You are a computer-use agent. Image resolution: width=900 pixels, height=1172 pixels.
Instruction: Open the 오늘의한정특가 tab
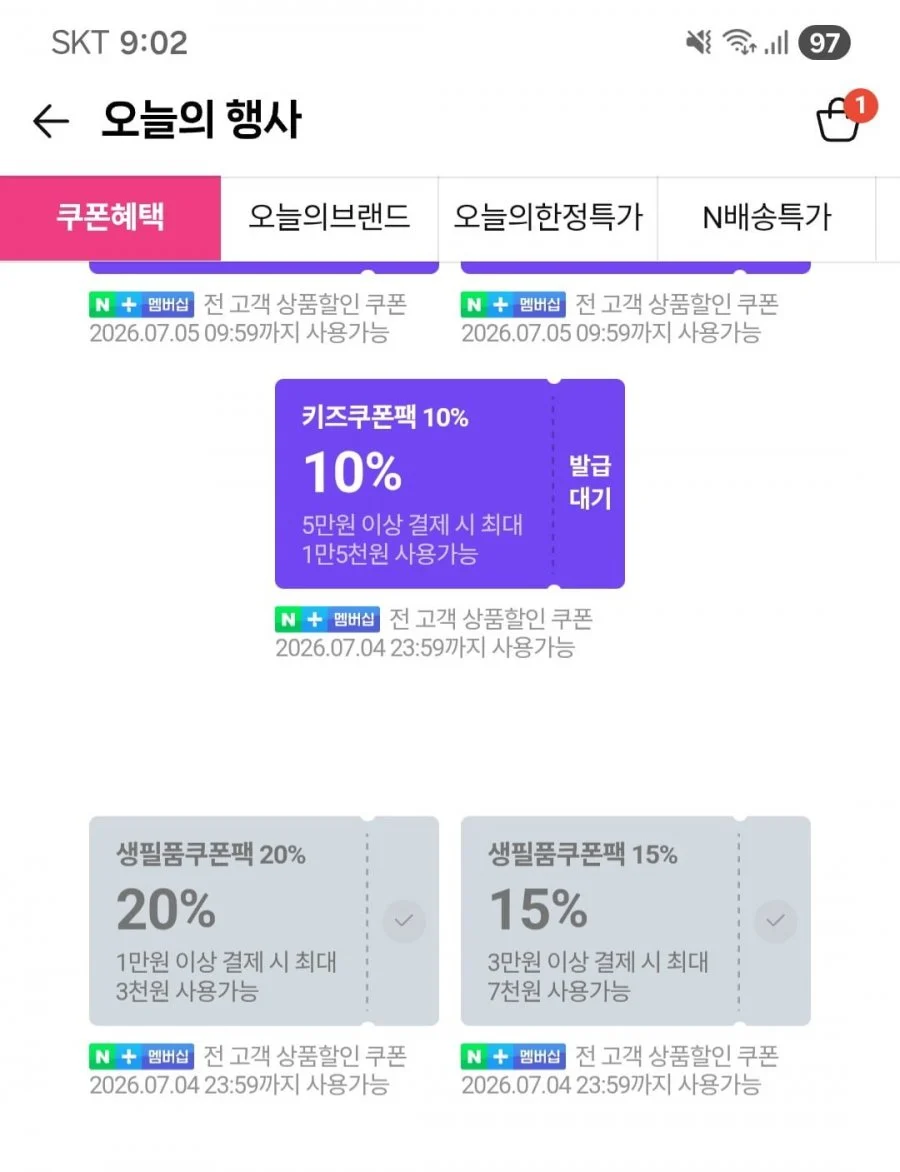548,218
